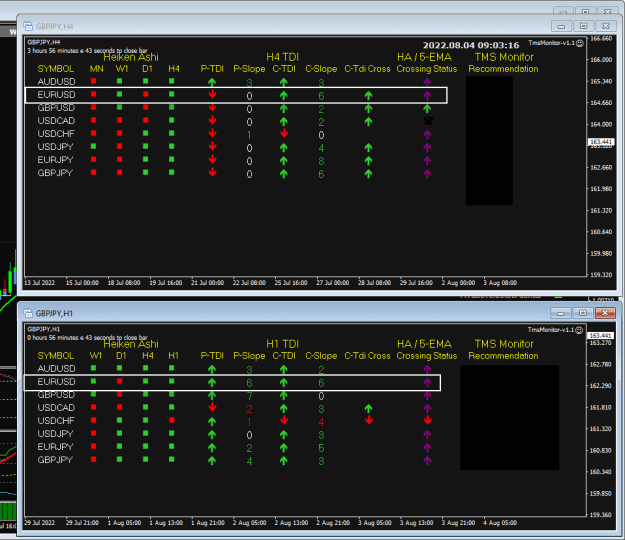Screen dimensions: 625x540
Task: Click the H4 TDI heading
Action: 283,57
